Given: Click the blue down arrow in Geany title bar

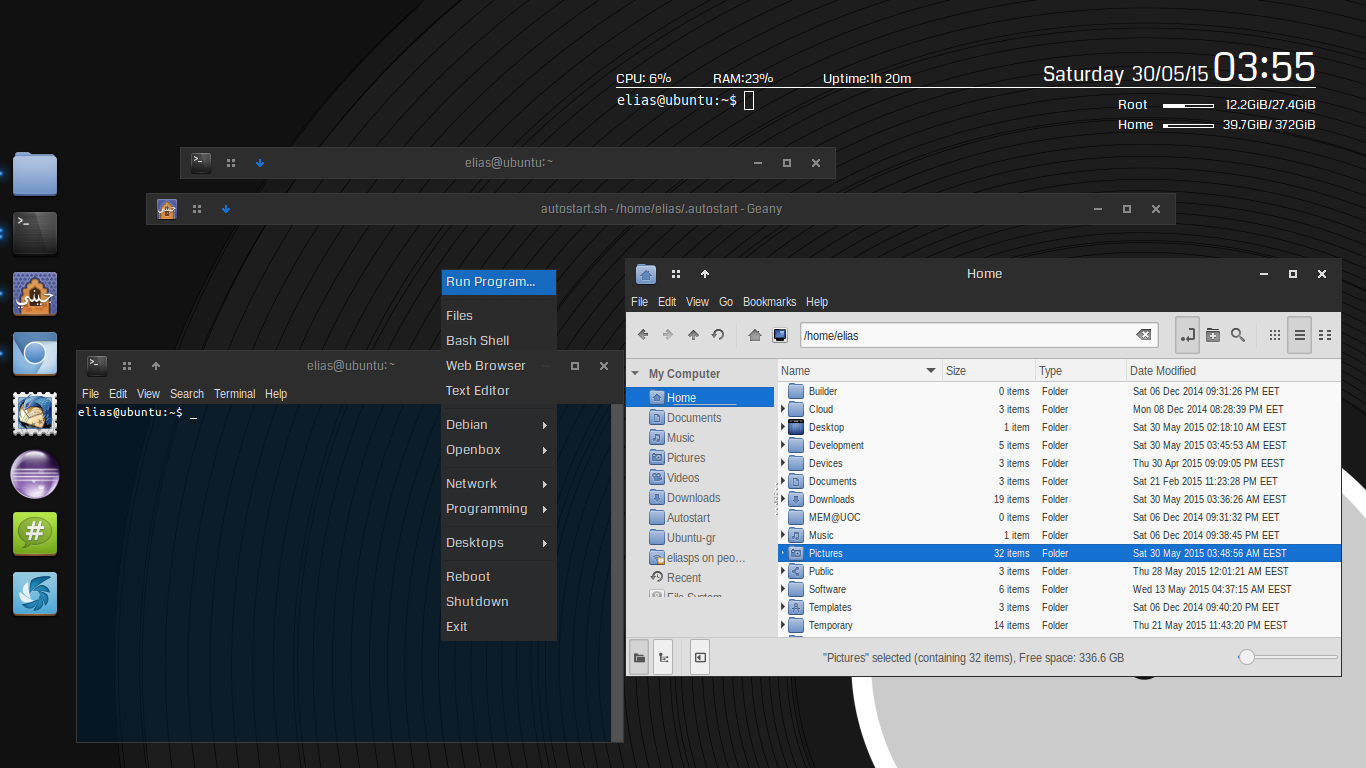Looking at the screenshot, I should pyautogui.click(x=226, y=209).
